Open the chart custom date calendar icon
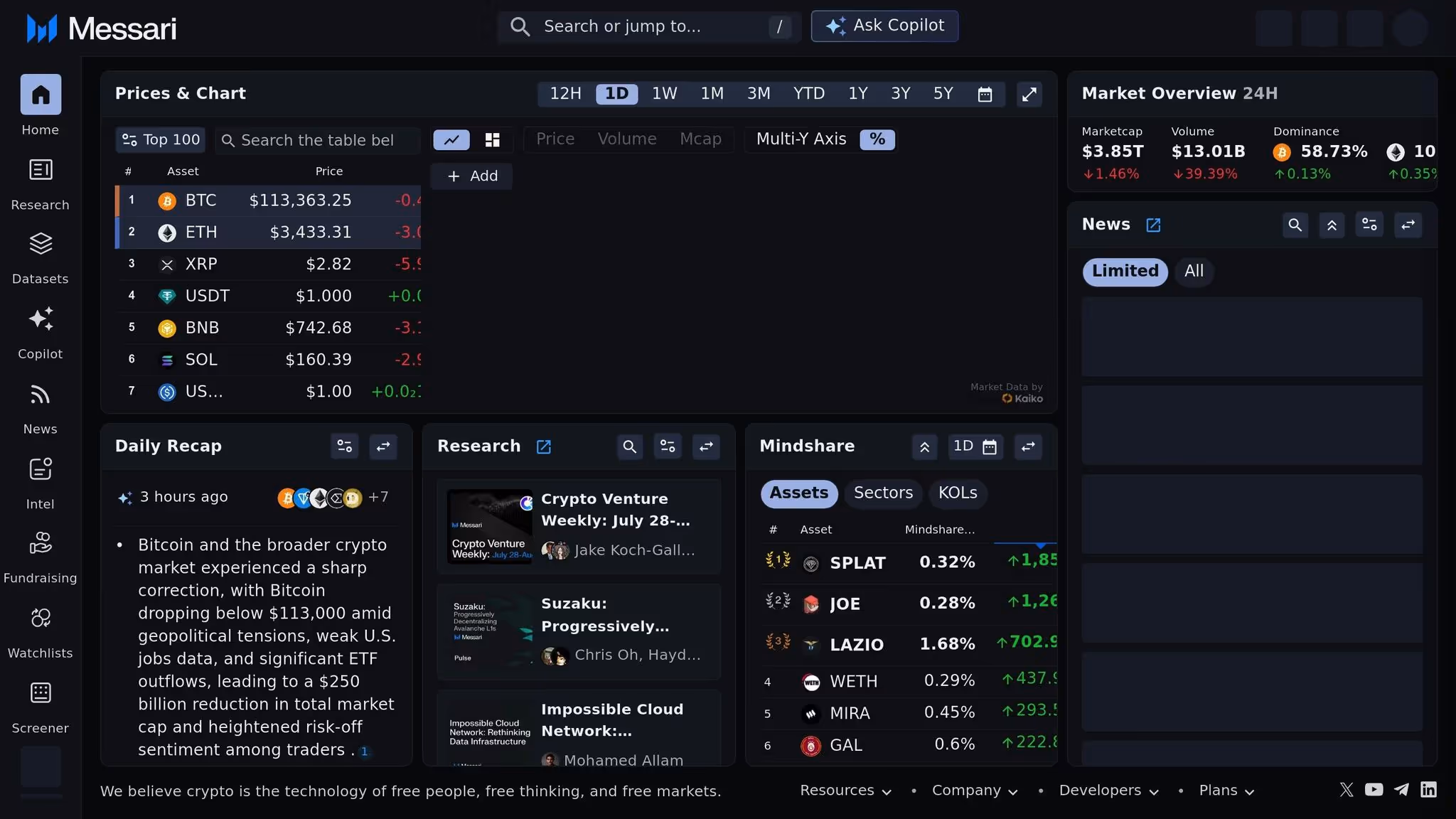Image resolution: width=1456 pixels, height=819 pixels. click(x=985, y=95)
